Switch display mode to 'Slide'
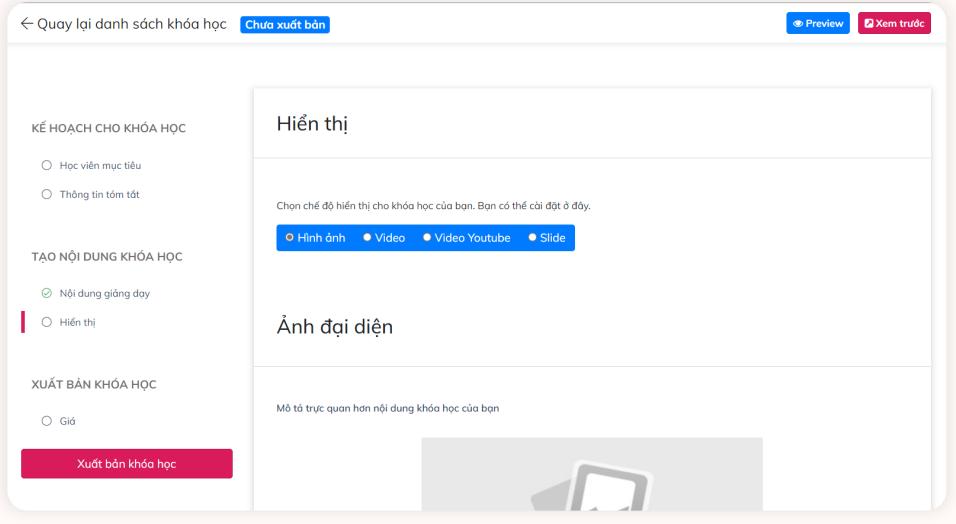Viewport: 956px width, 524px height. [x=547, y=238]
